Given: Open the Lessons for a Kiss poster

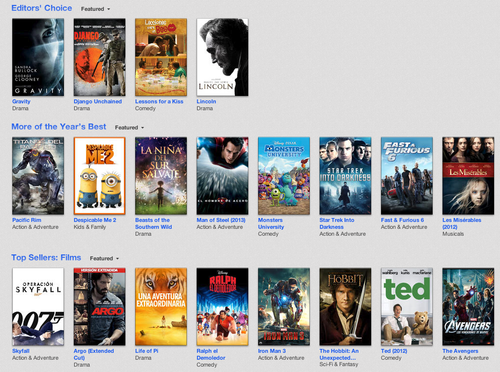Looking at the screenshot, I should [x=161, y=57].
